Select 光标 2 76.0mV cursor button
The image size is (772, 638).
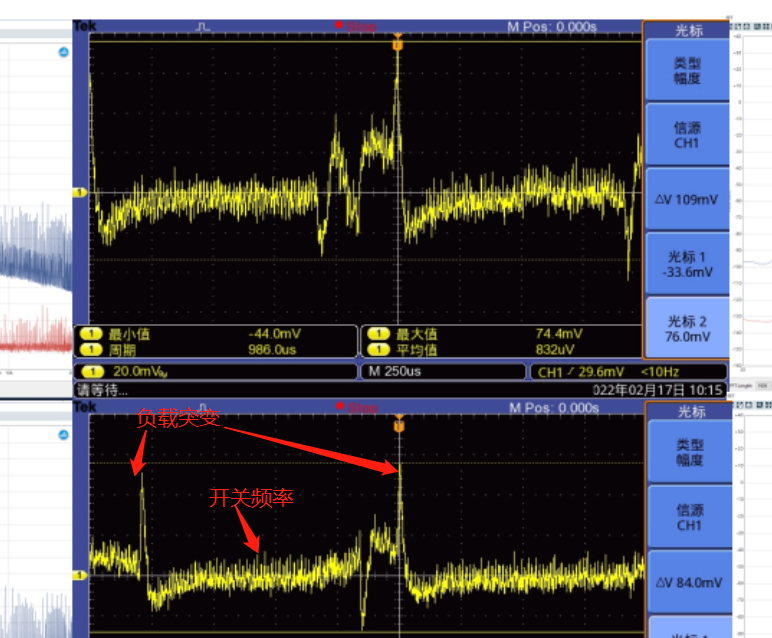(687, 329)
